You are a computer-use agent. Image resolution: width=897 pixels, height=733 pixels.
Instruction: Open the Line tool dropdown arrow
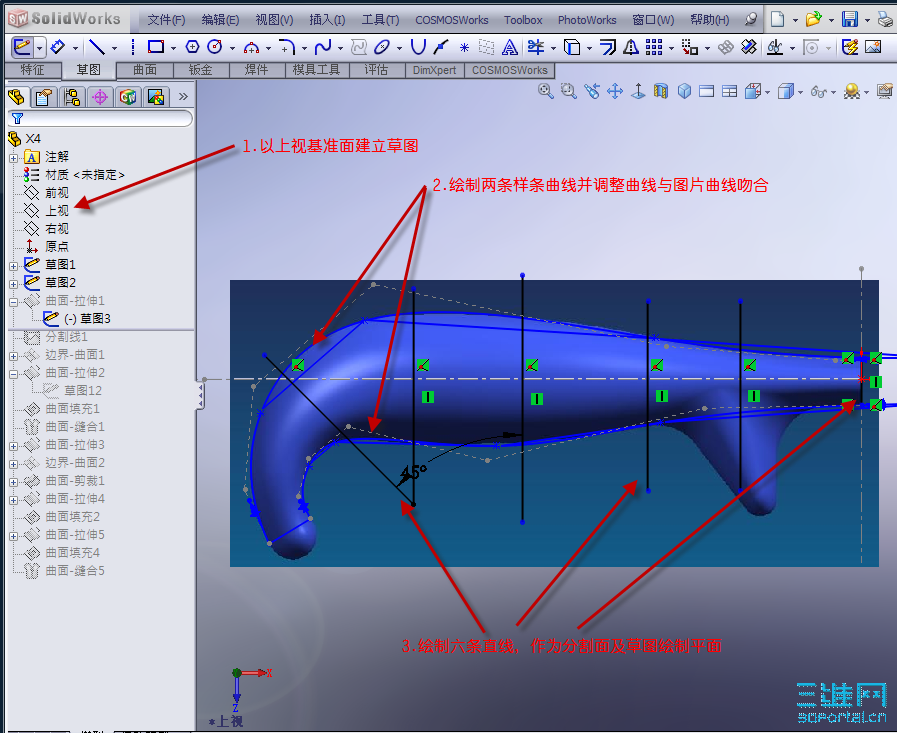[x=114, y=48]
